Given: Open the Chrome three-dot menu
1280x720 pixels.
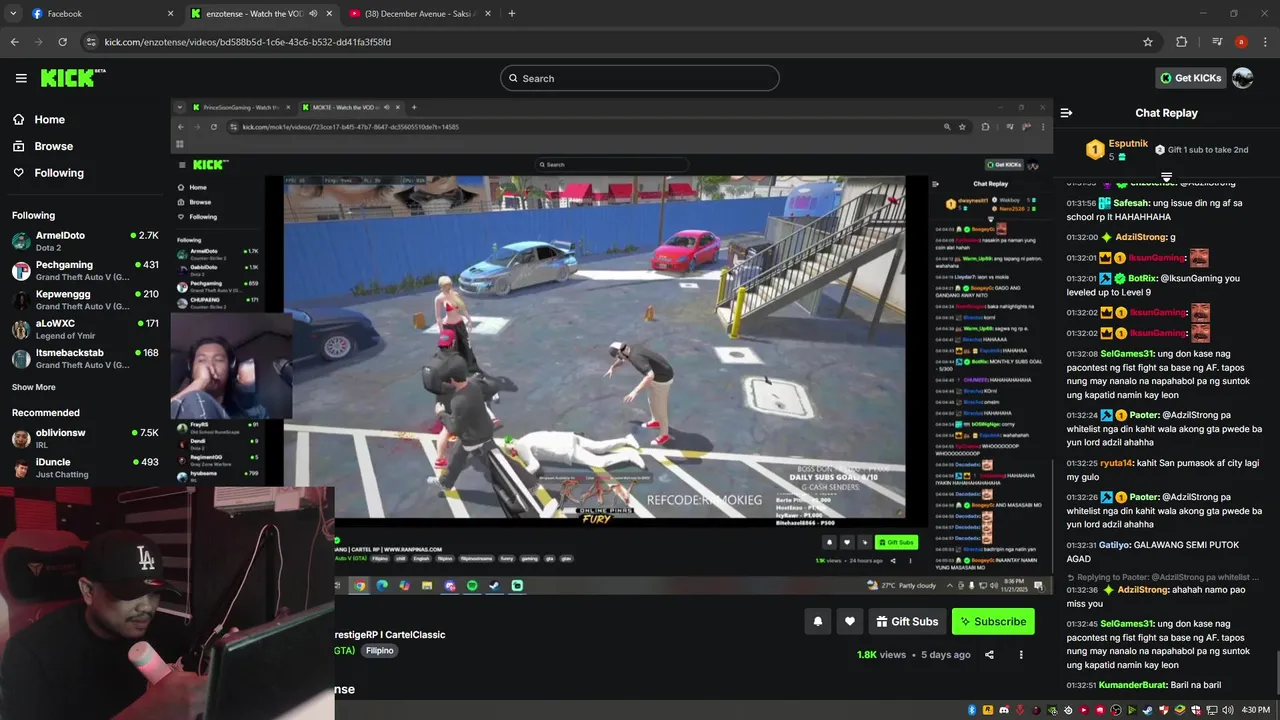Looking at the screenshot, I should point(1265,42).
